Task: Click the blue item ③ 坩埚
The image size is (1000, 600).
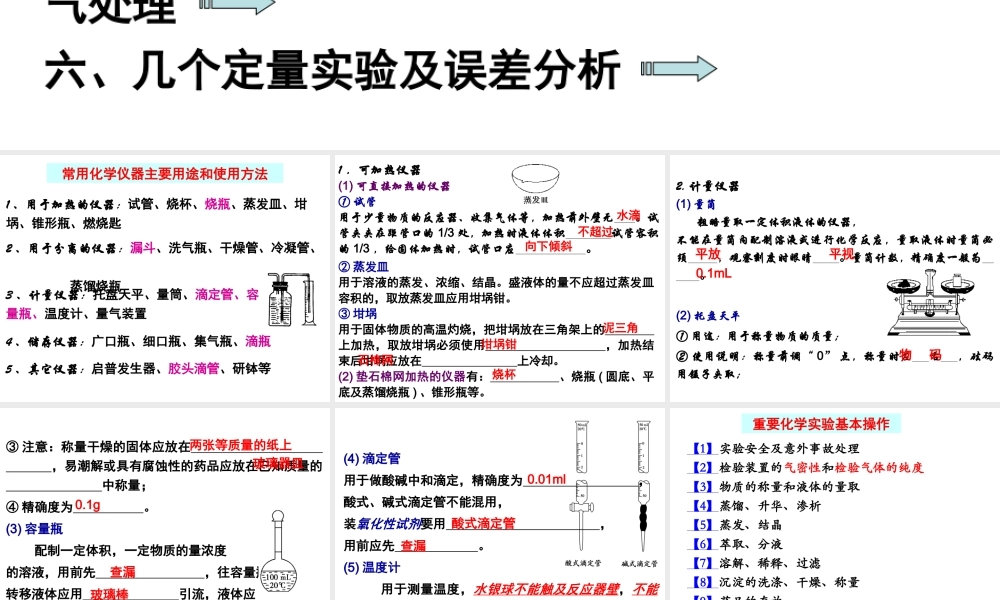Action: pyautogui.click(x=357, y=313)
